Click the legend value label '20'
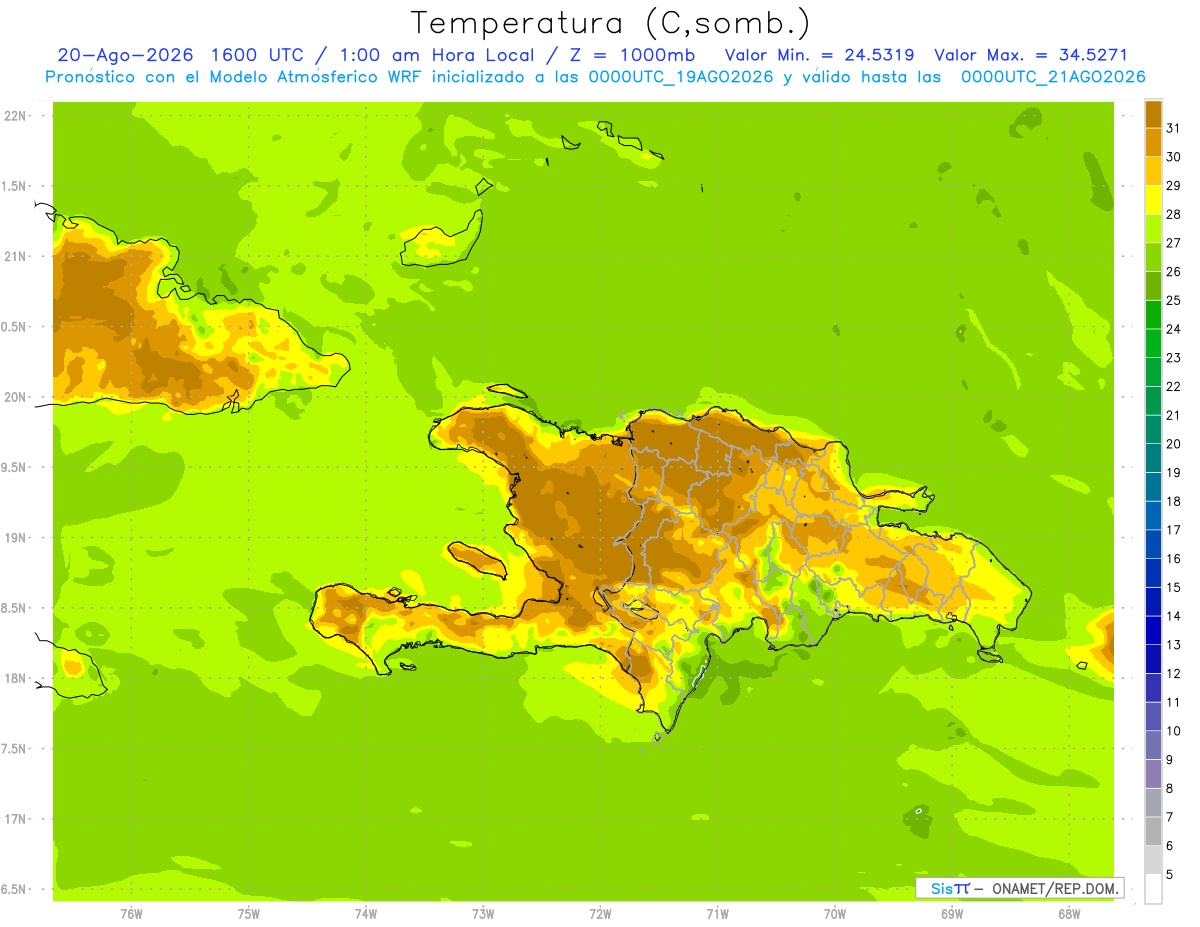This screenshot has width=1200, height=927. pyautogui.click(x=1174, y=443)
